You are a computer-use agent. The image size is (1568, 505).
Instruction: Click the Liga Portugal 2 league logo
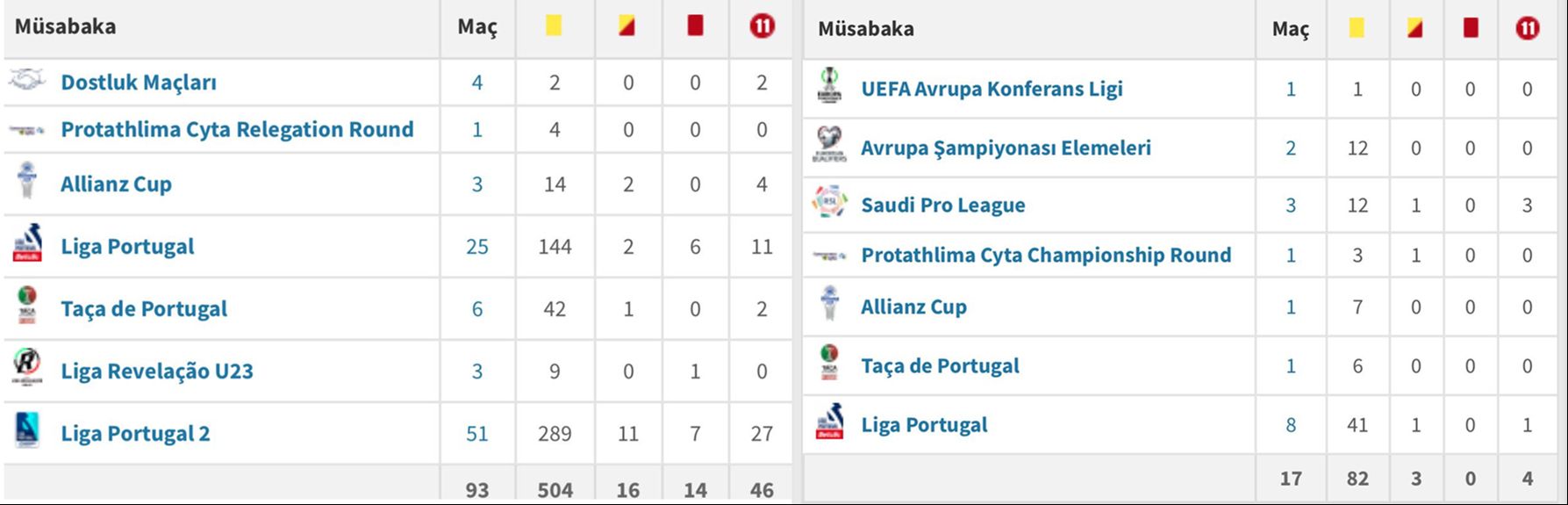27,430
